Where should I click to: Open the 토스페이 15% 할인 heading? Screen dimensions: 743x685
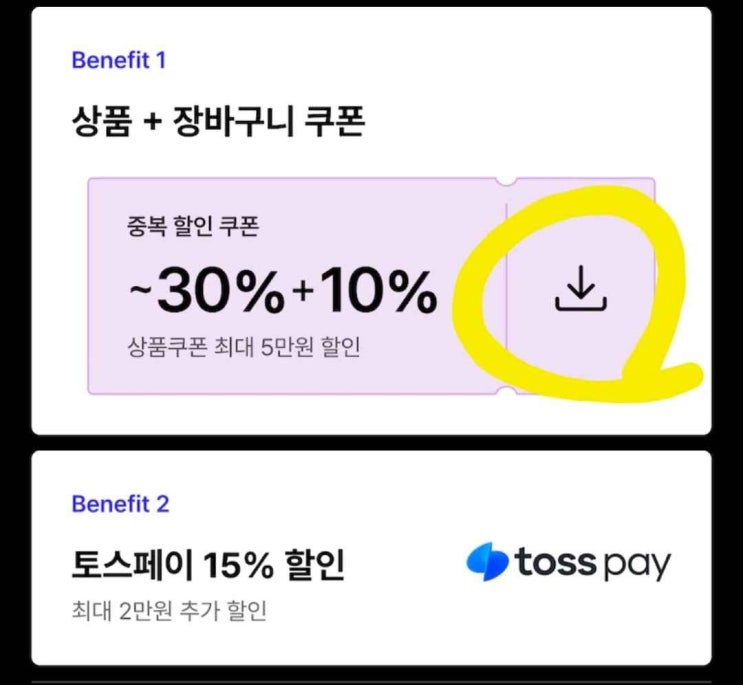point(208,565)
